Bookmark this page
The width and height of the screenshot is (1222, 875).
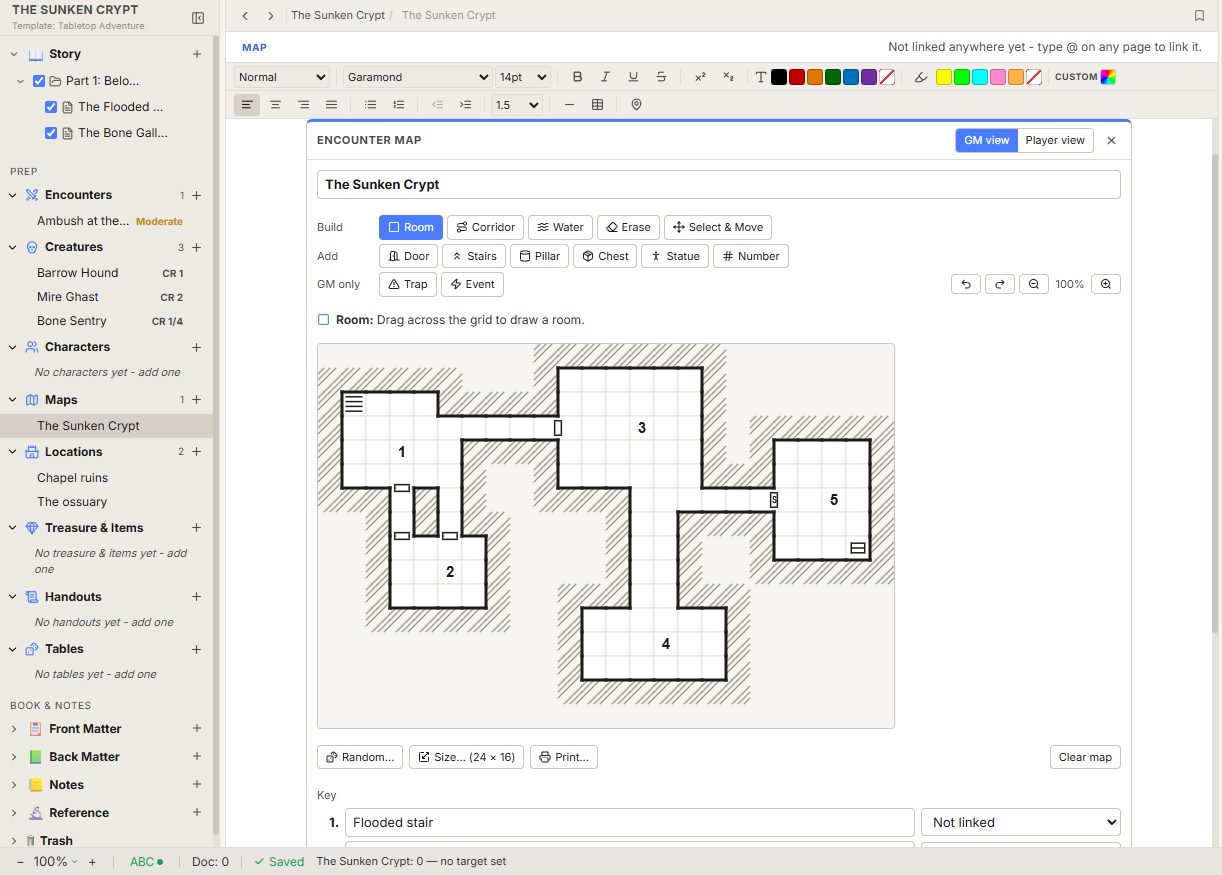[1199, 16]
